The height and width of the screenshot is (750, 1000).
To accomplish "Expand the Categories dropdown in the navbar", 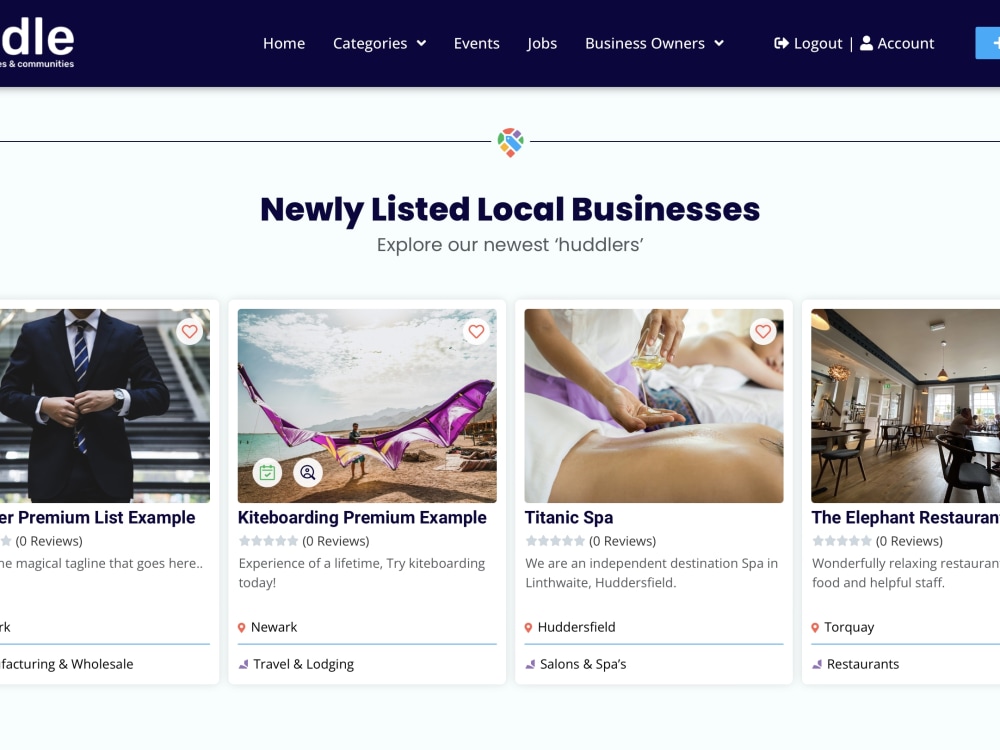I will click(x=378, y=43).
